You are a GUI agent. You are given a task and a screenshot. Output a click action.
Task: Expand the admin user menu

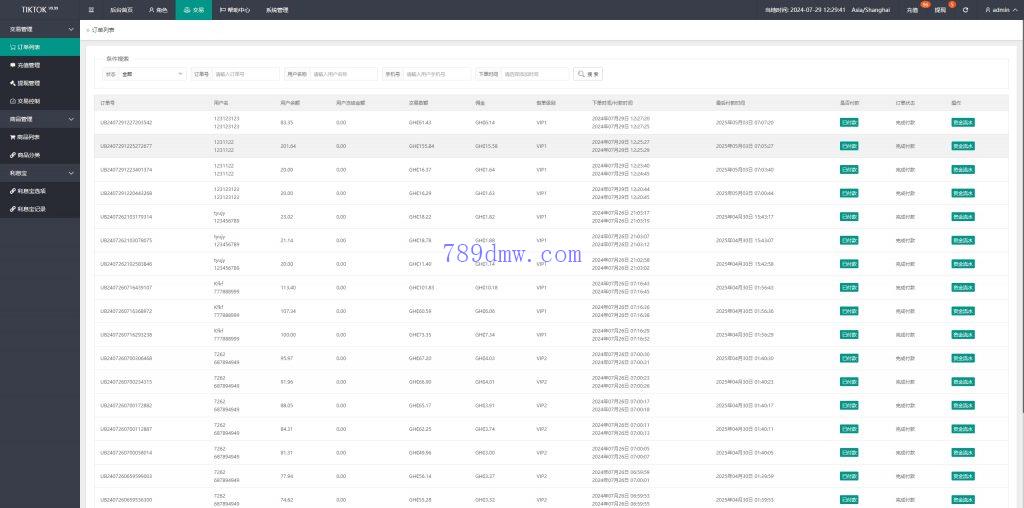coord(996,9)
